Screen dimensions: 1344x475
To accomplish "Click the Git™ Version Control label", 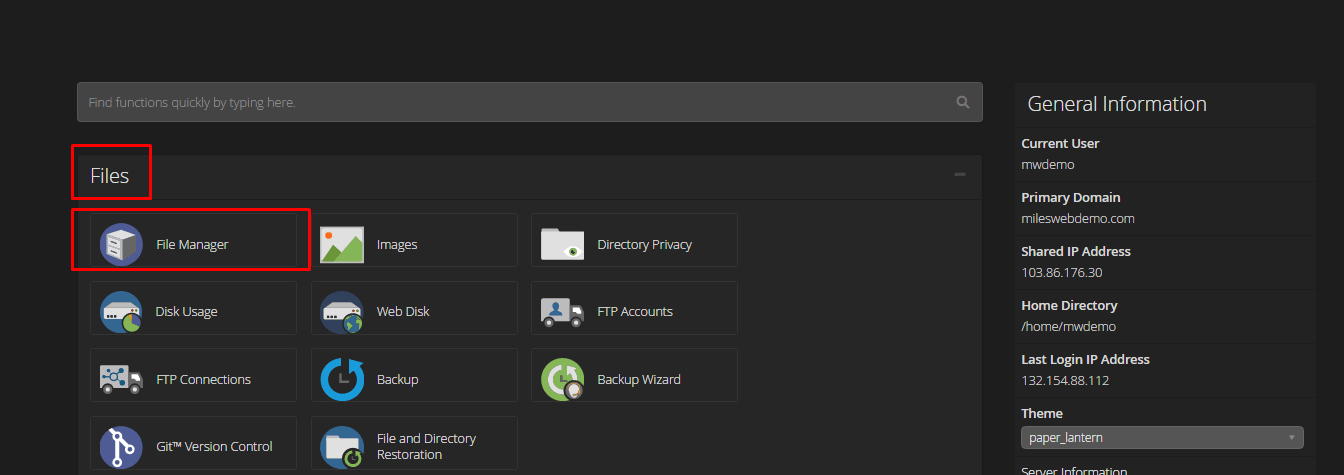I will (214, 446).
